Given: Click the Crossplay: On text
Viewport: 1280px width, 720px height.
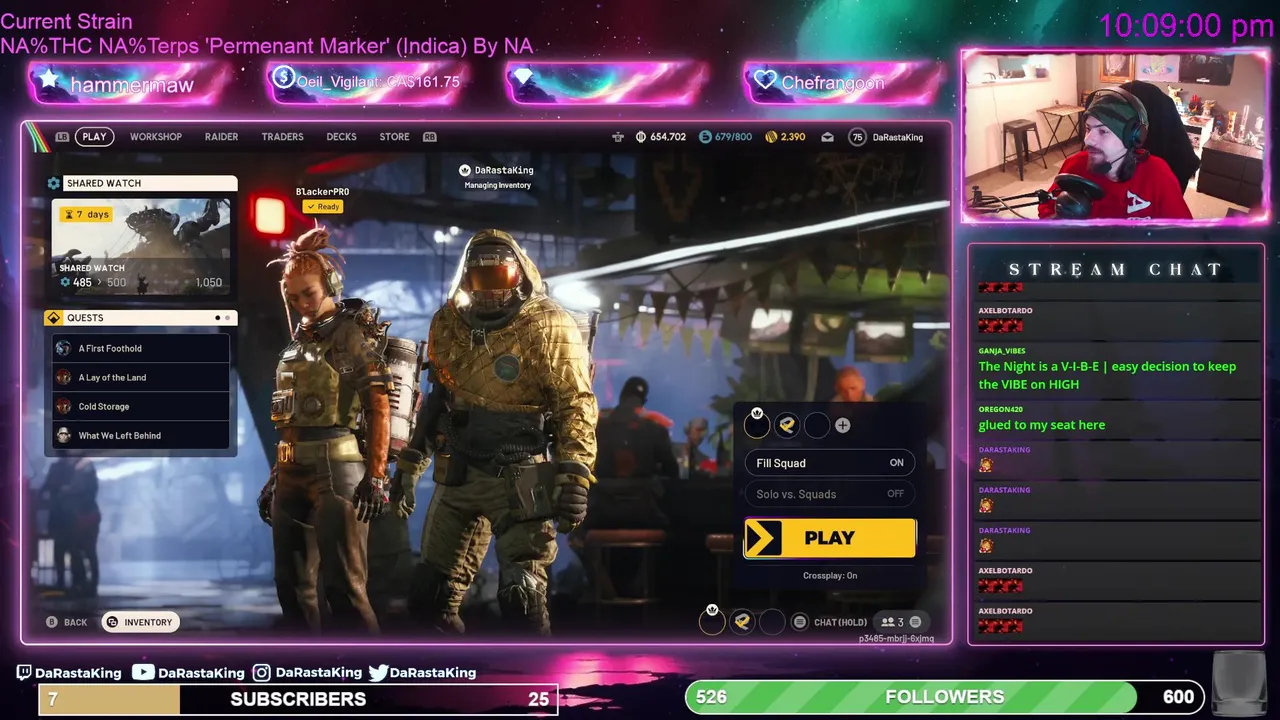Looking at the screenshot, I should pyautogui.click(x=830, y=575).
